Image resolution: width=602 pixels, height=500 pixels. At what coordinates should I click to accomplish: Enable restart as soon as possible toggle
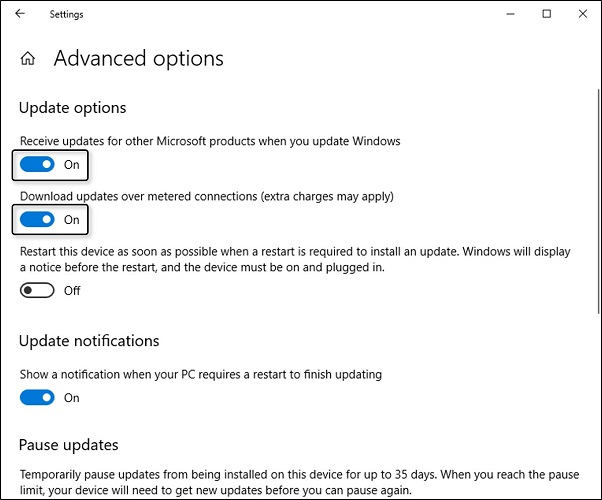coord(37,290)
